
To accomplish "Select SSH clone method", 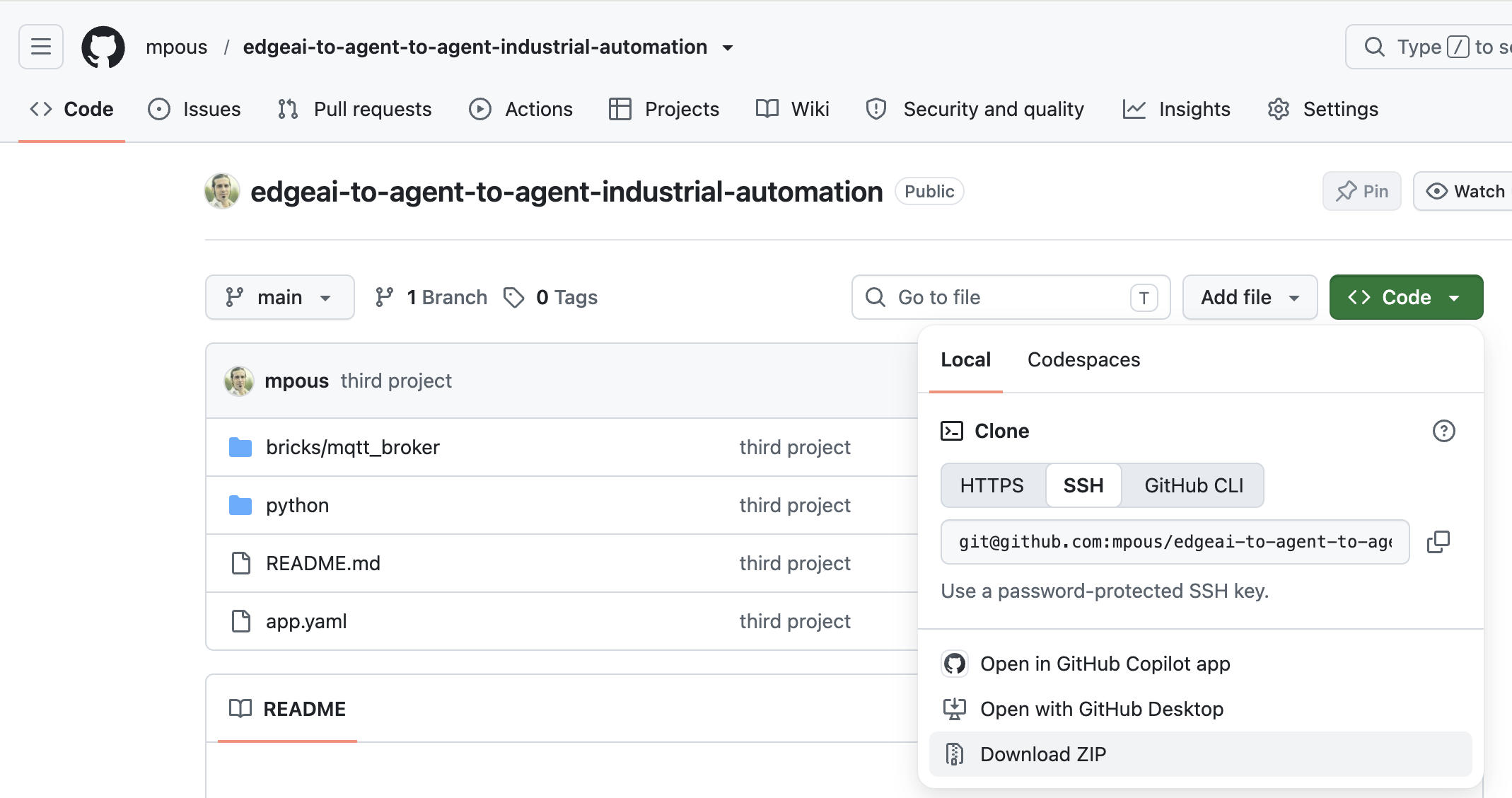I will point(1083,485).
